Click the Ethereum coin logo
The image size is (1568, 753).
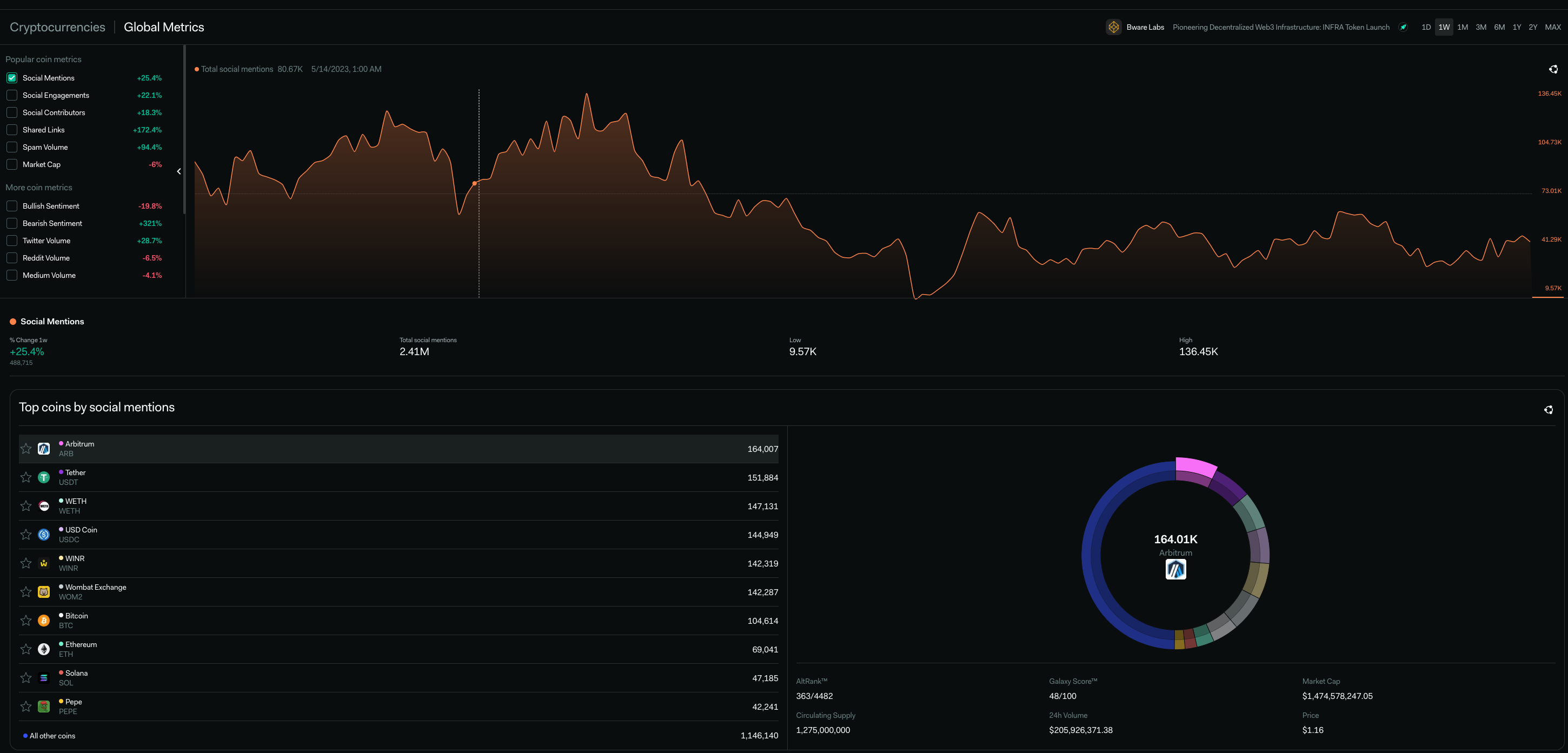[x=44, y=649]
